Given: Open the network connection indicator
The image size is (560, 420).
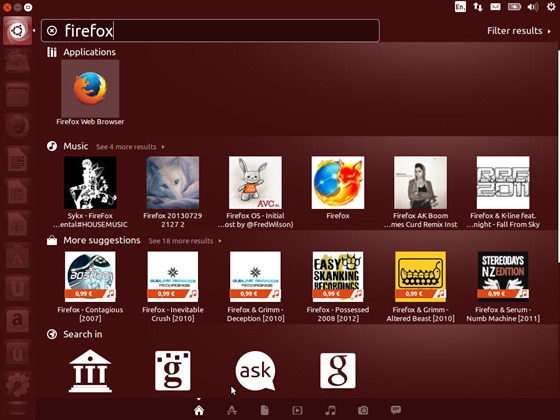Looking at the screenshot, I should point(478,7).
